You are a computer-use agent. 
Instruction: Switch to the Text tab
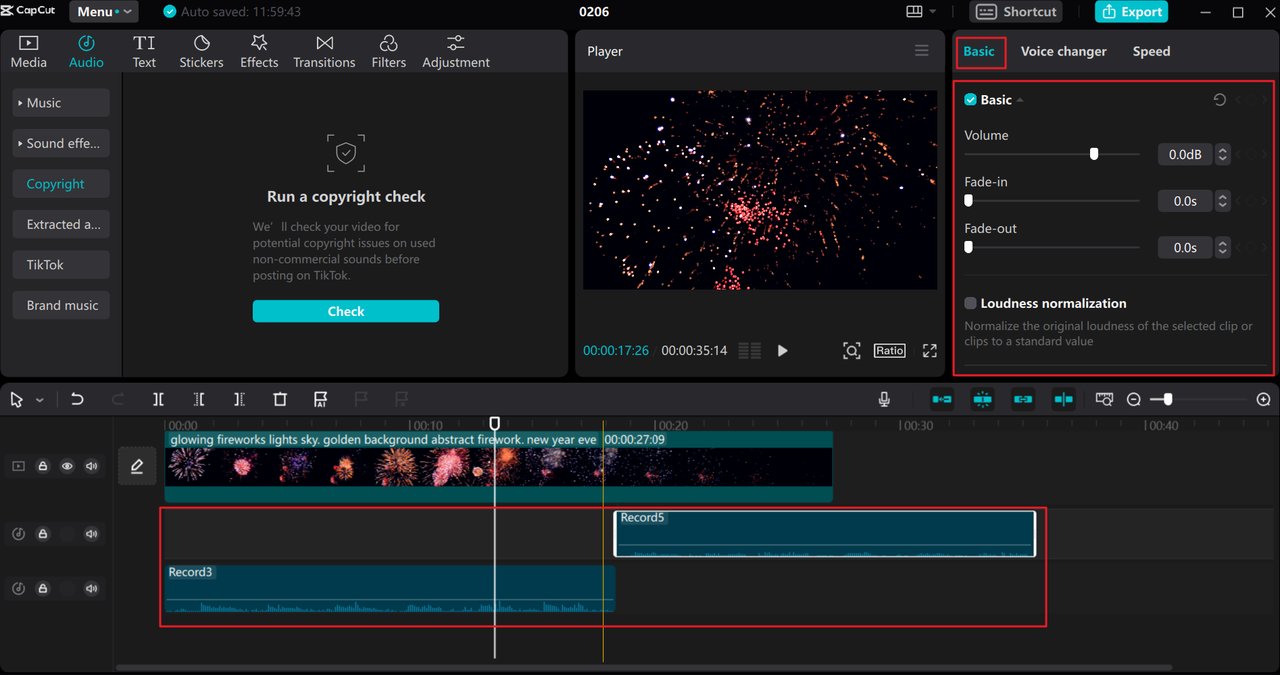click(x=144, y=51)
